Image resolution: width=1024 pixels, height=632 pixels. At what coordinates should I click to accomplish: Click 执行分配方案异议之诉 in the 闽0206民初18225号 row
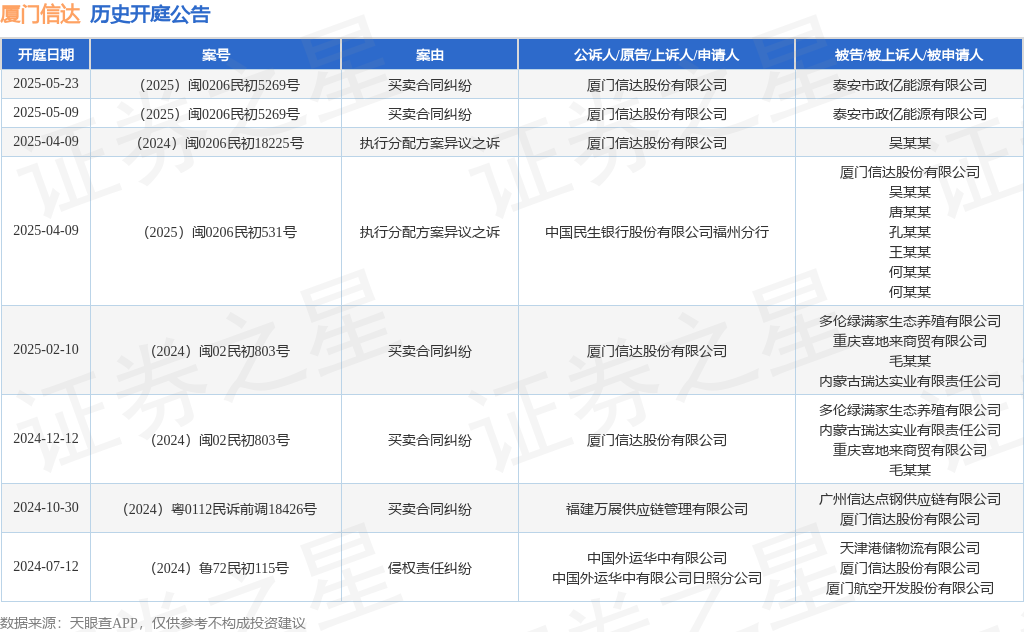(x=430, y=143)
